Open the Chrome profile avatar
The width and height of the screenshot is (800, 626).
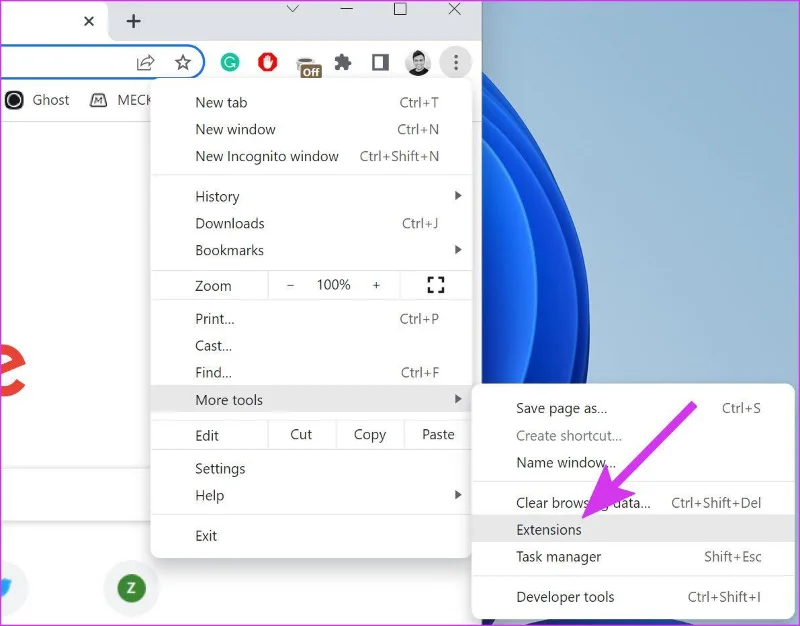point(417,63)
